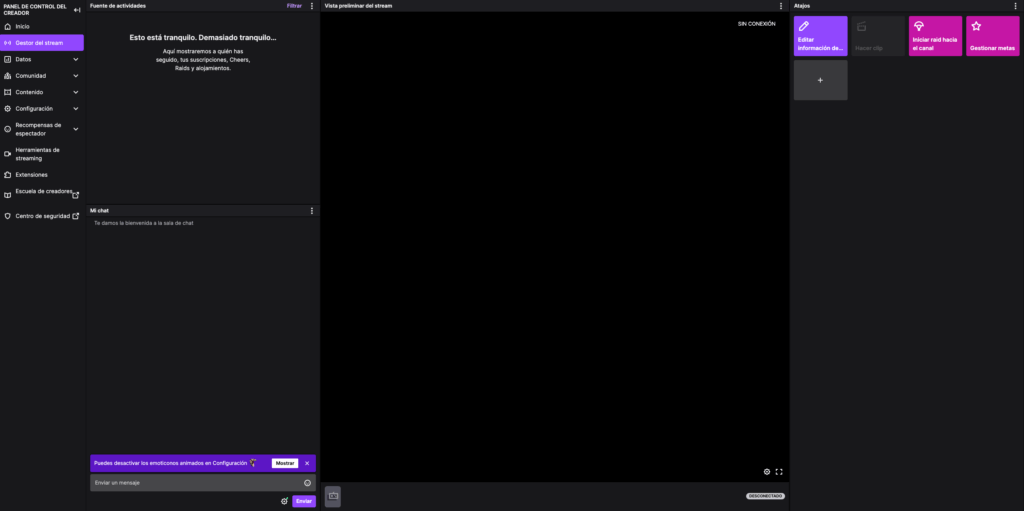This screenshot has width=1024, height=511.
Task: Open stream preview settings gear
Action: pos(767,472)
